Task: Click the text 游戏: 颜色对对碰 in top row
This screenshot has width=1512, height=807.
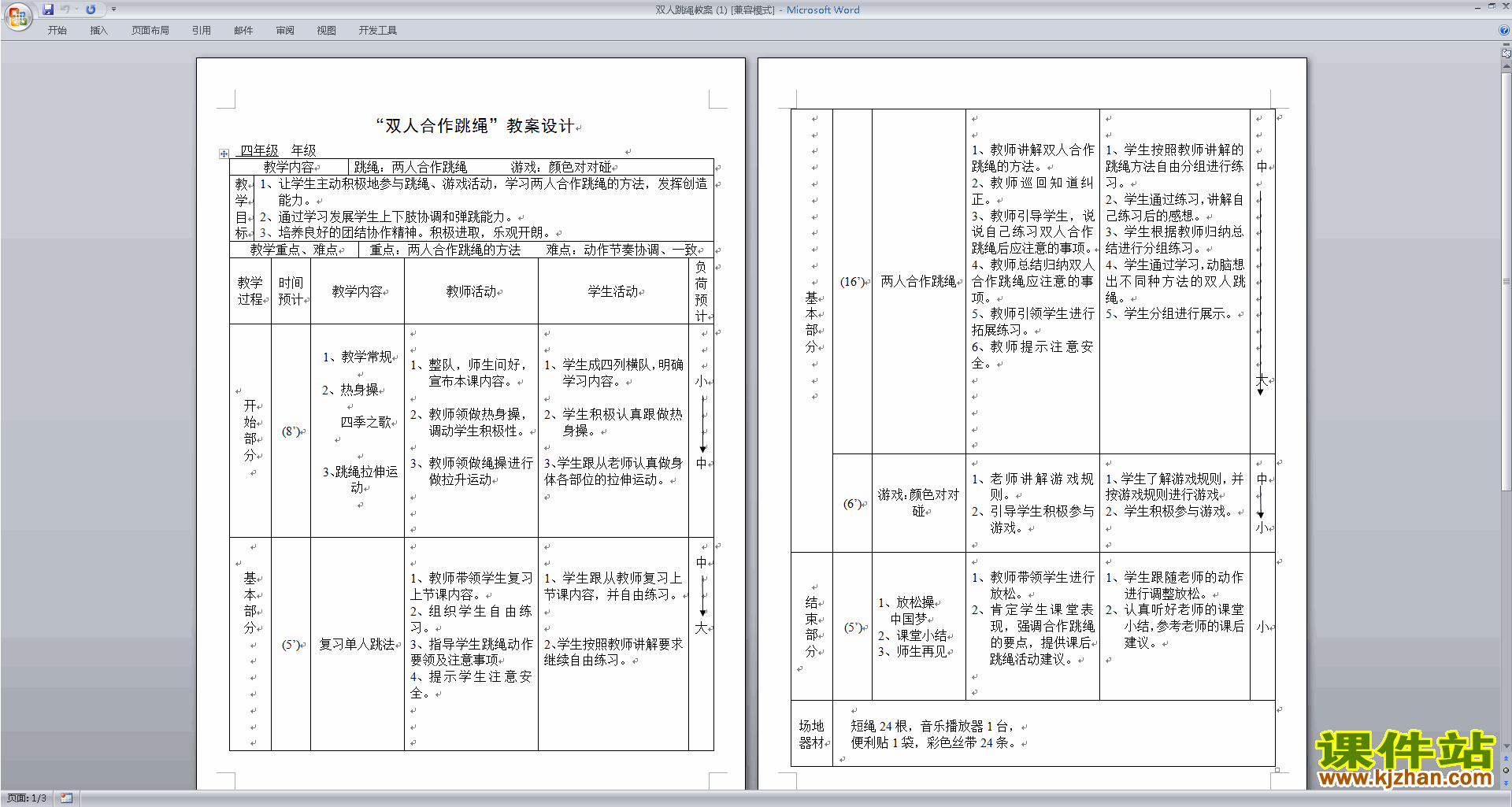Action: [561, 167]
